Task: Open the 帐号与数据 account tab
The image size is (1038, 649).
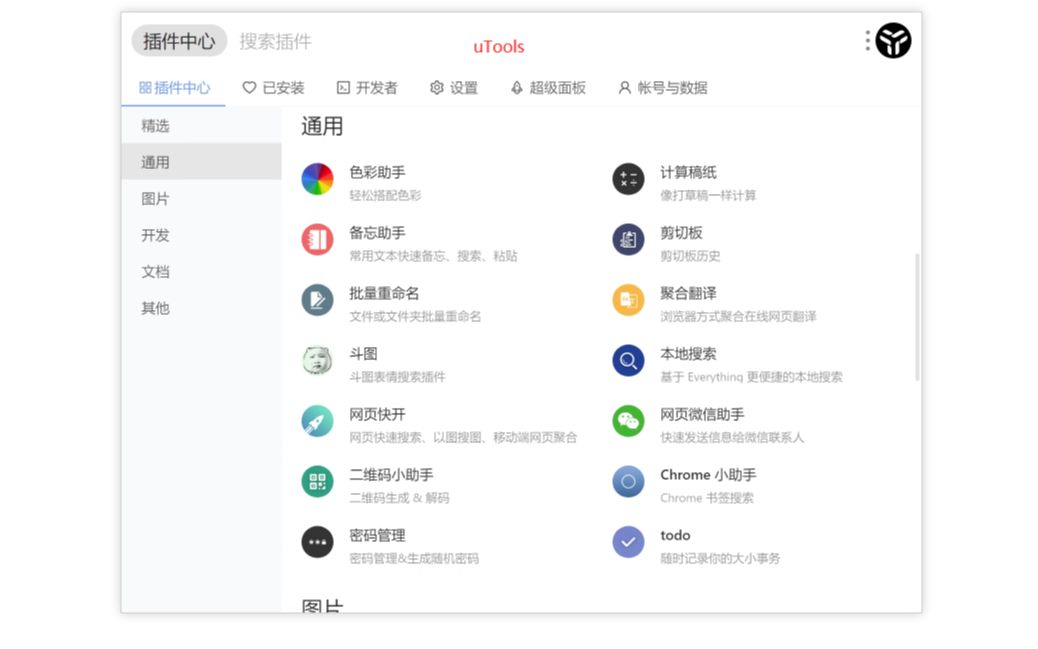Action: point(664,87)
